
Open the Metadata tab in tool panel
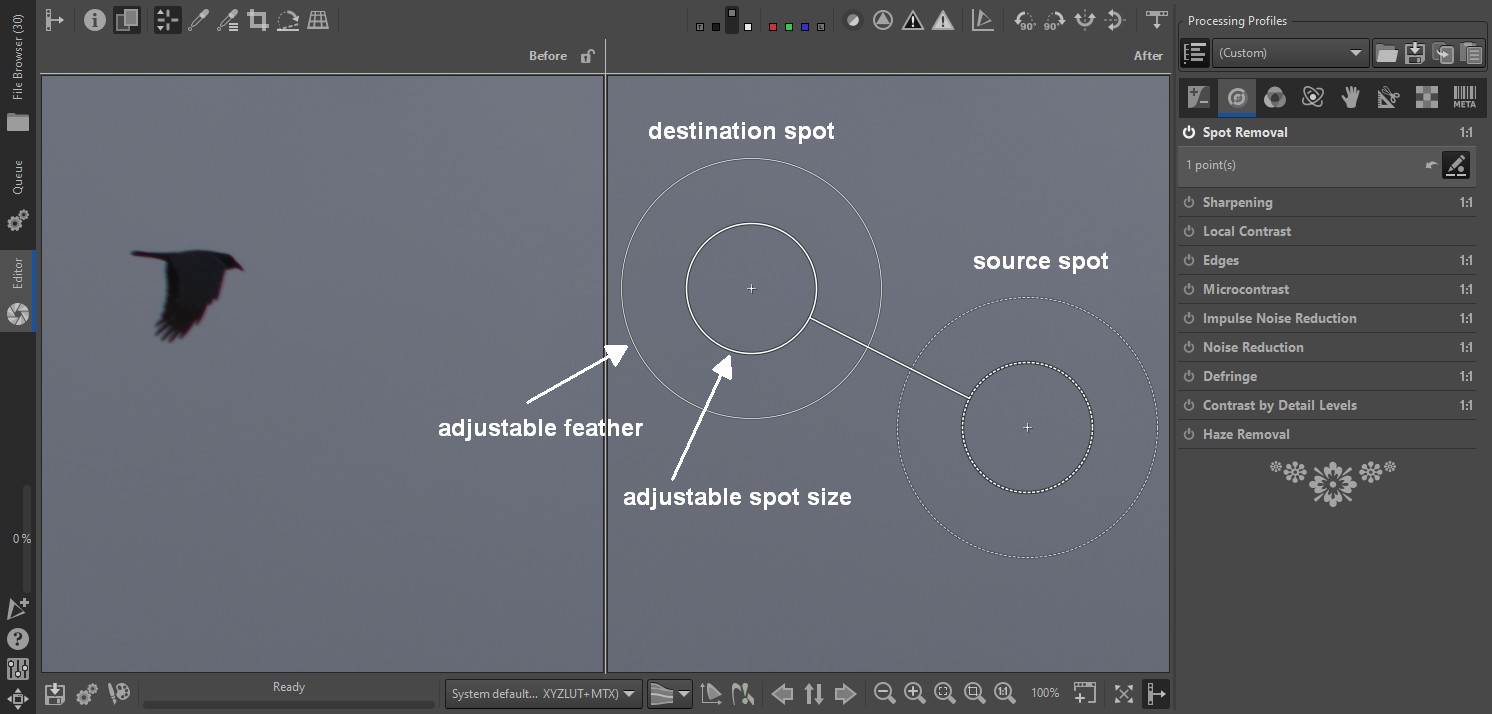(x=1464, y=97)
